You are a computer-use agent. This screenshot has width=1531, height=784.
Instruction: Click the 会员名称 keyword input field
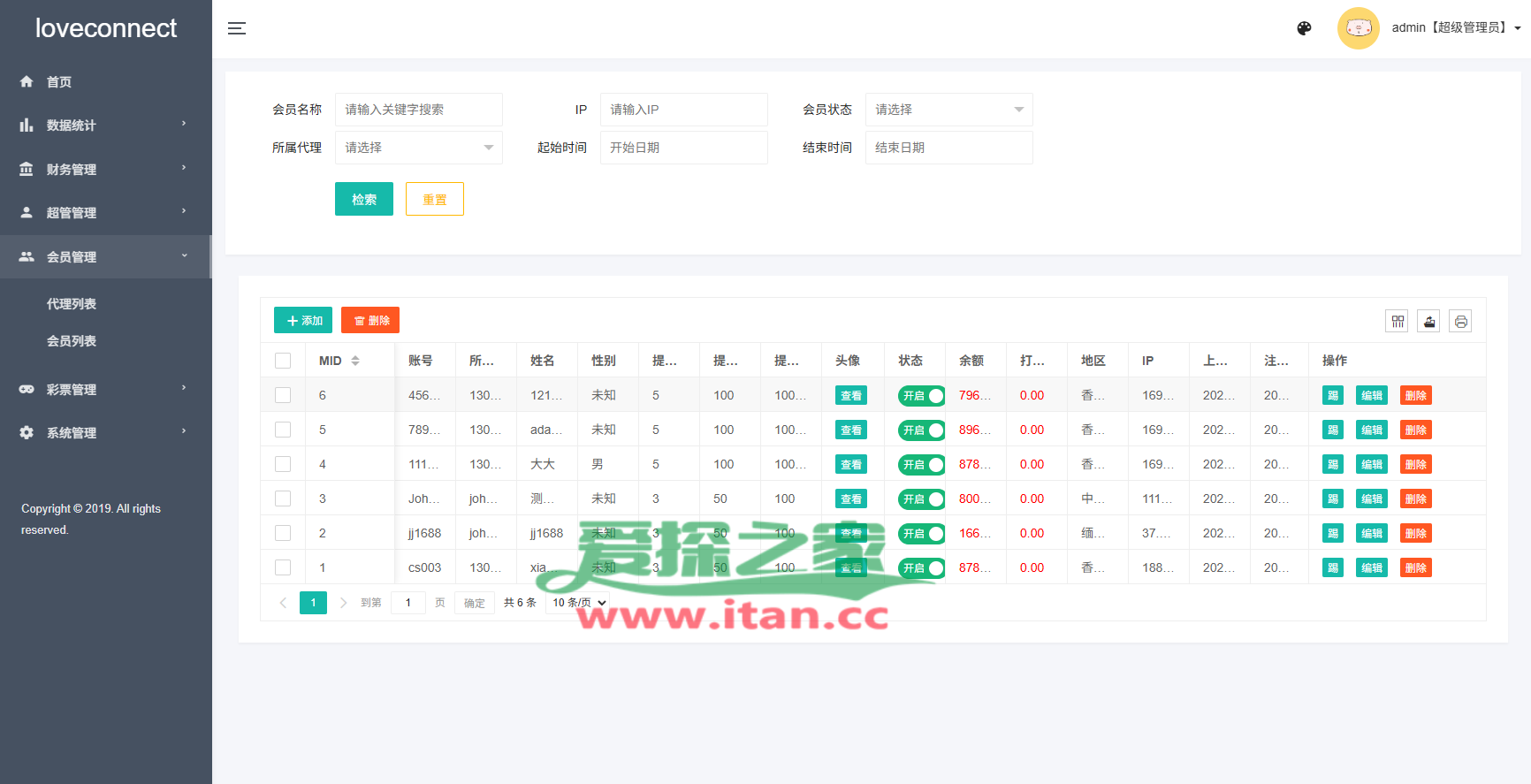pos(418,110)
